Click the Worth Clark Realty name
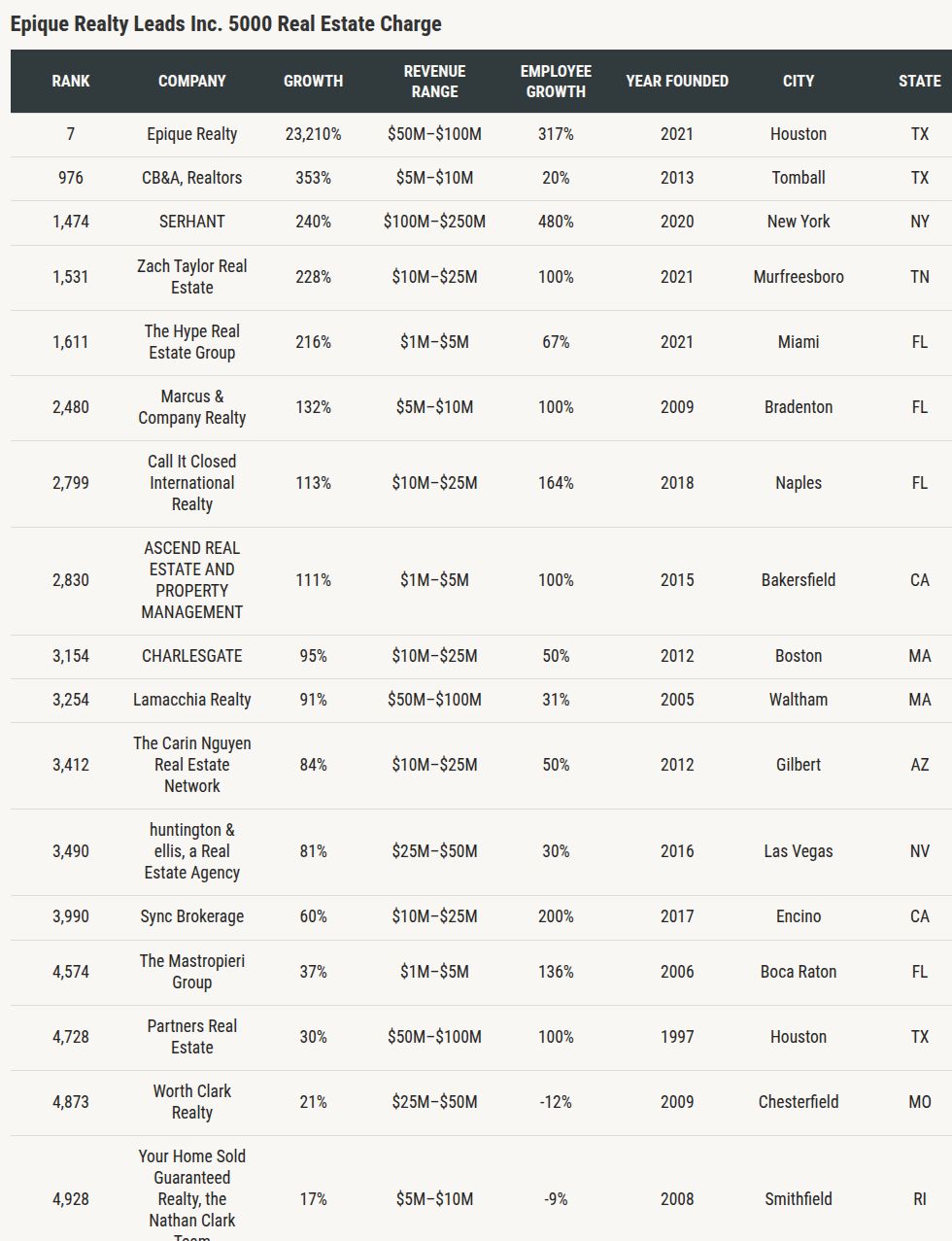Image resolution: width=952 pixels, height=1241 pixels. (191, 1102)
